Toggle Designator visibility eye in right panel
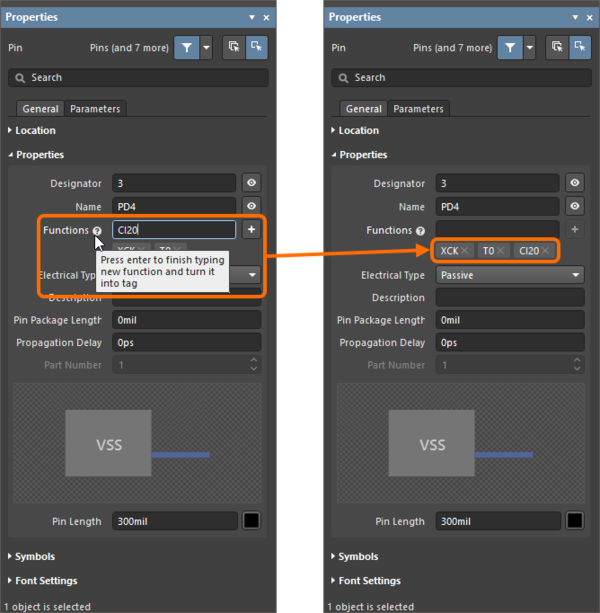The height and width of the screenshot is (613, 600). pyautogui.click(x=575, y=183)
